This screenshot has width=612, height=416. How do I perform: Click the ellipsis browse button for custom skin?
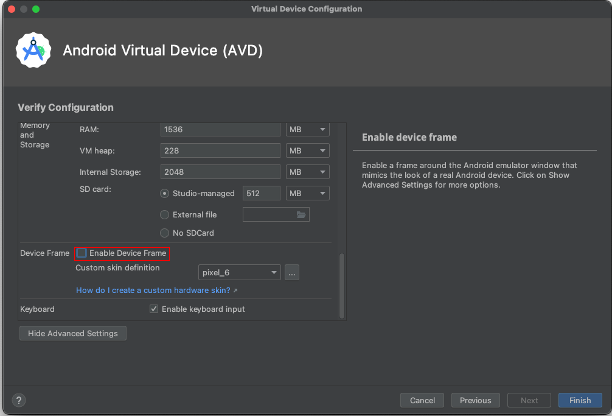[292, 272]
